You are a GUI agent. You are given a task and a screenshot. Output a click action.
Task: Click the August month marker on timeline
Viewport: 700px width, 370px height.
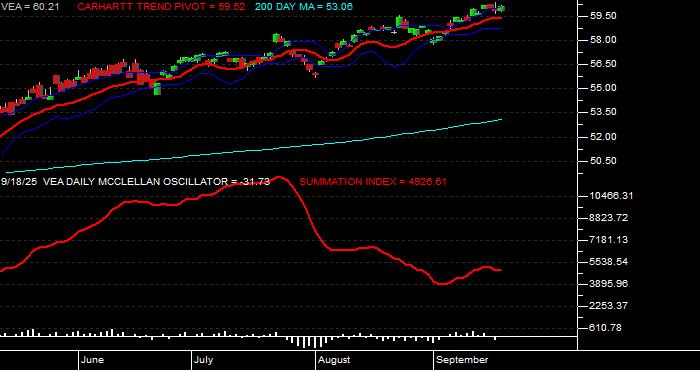[334, 360]
